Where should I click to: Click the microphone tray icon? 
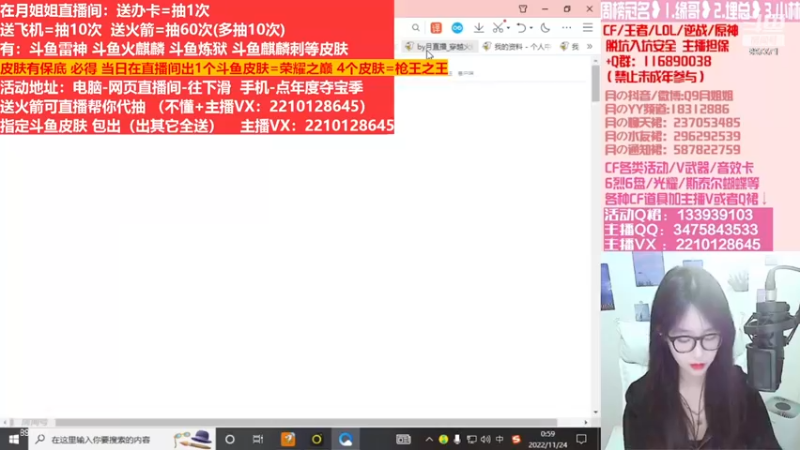coord(457,439)
